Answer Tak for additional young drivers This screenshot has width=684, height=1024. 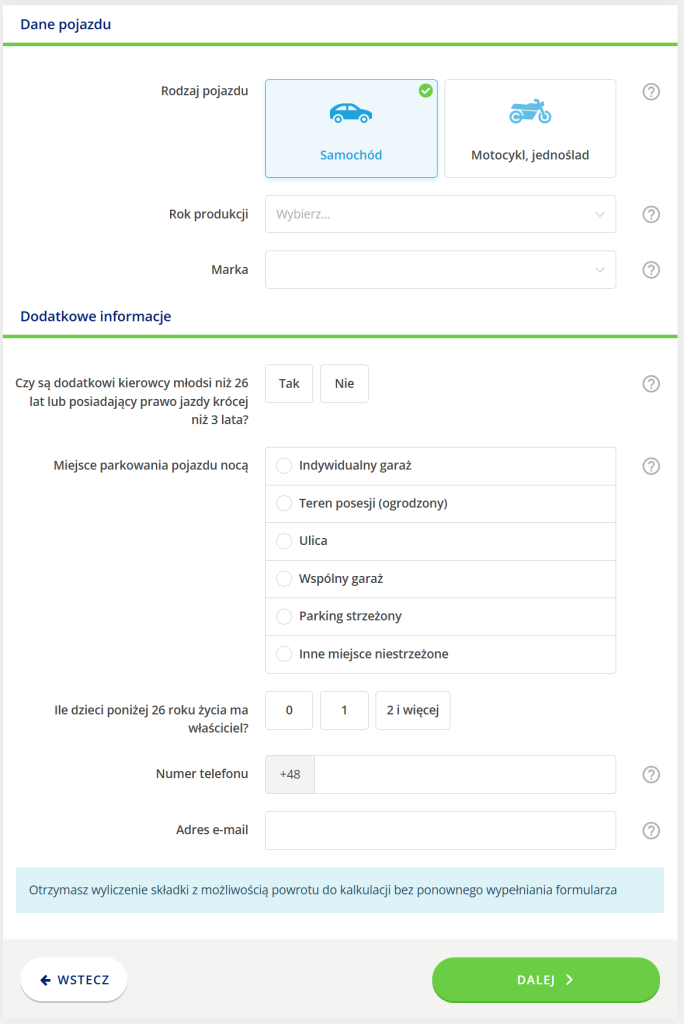coord(289,384)
